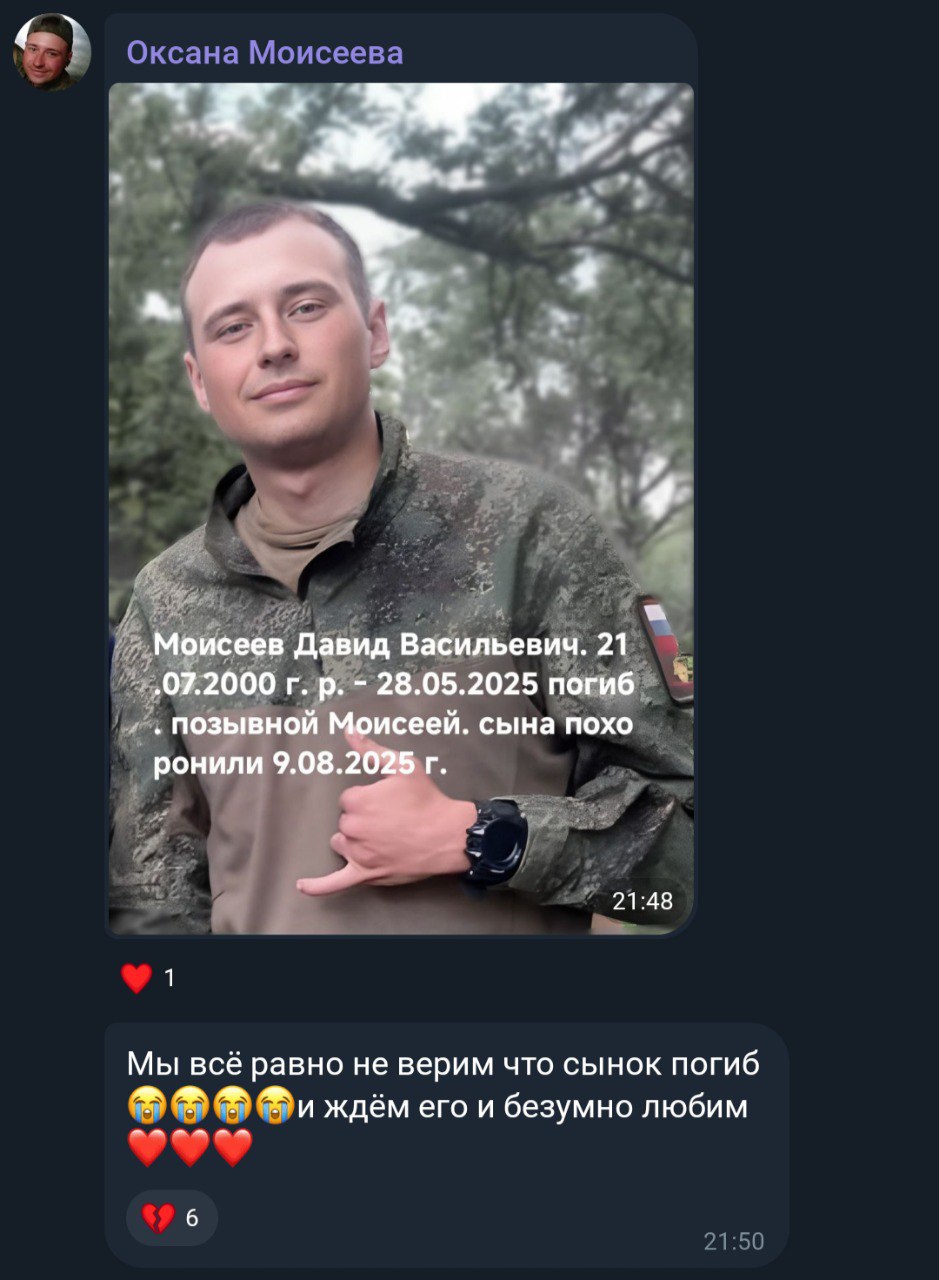Viewport: 939px width, 1280px height.
Task: Click the last red heart emoji in the text
Action: 233,1148
